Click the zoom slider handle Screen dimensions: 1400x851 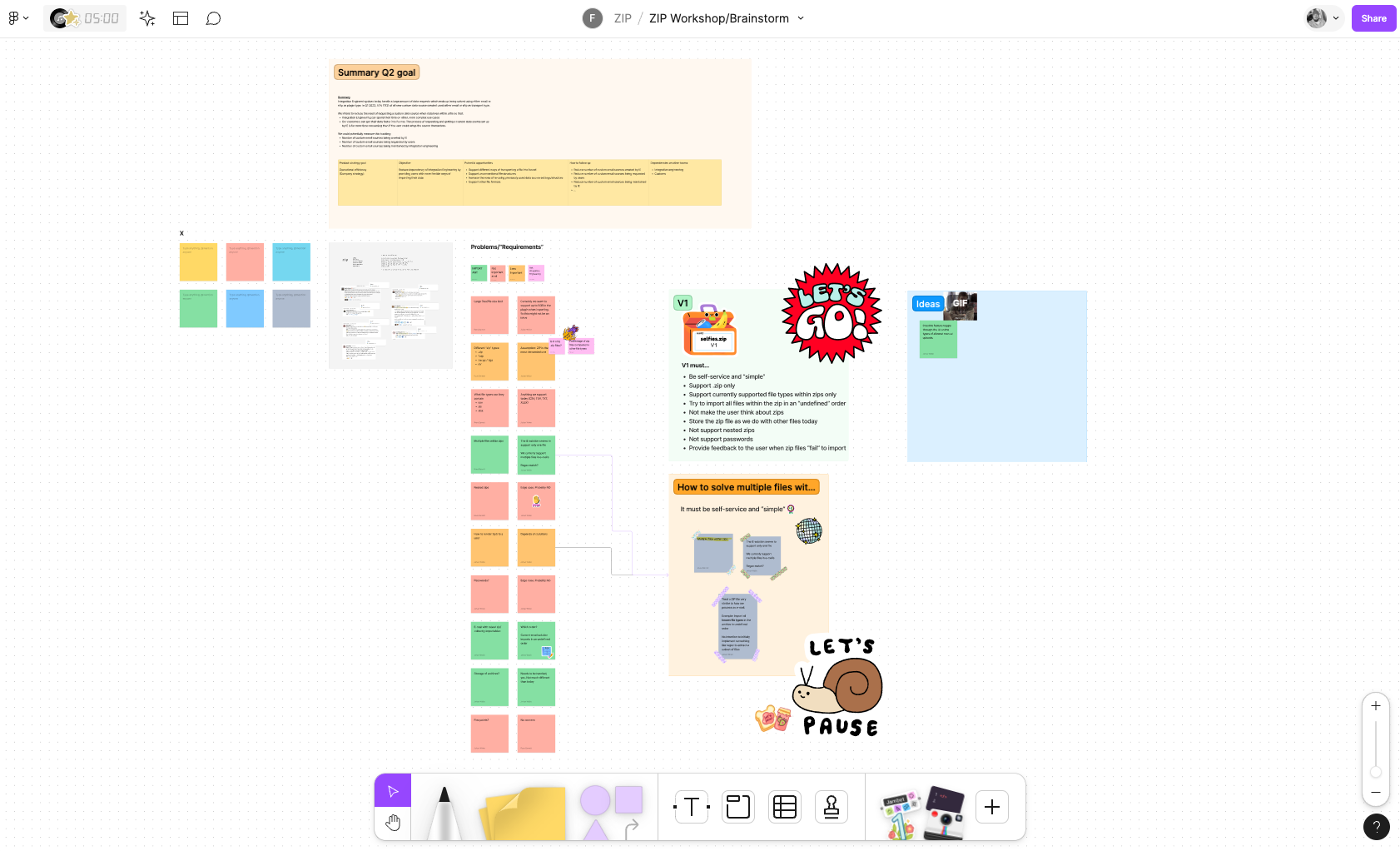click(1376, 772)
